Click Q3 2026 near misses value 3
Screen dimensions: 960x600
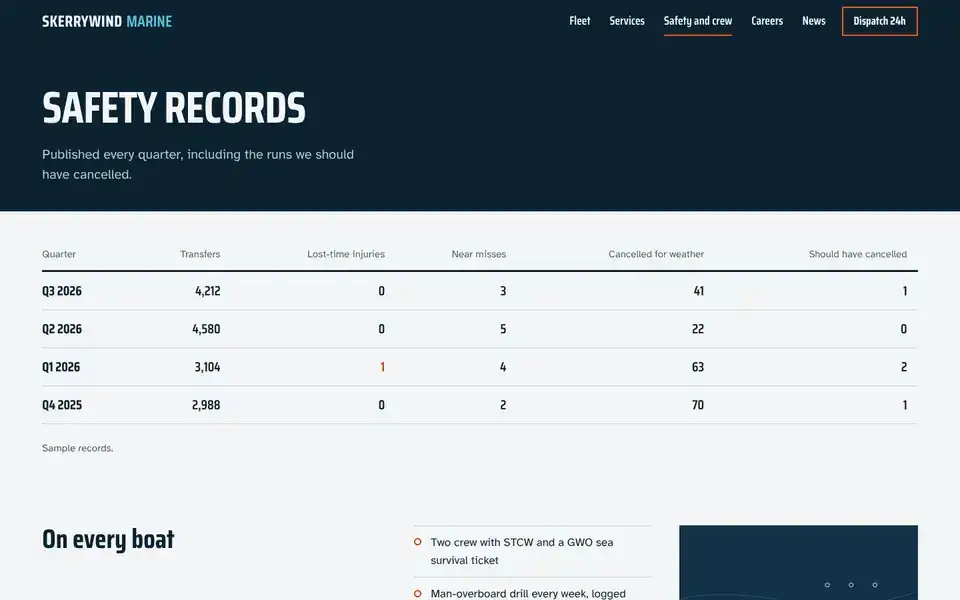tap(503, 291)
